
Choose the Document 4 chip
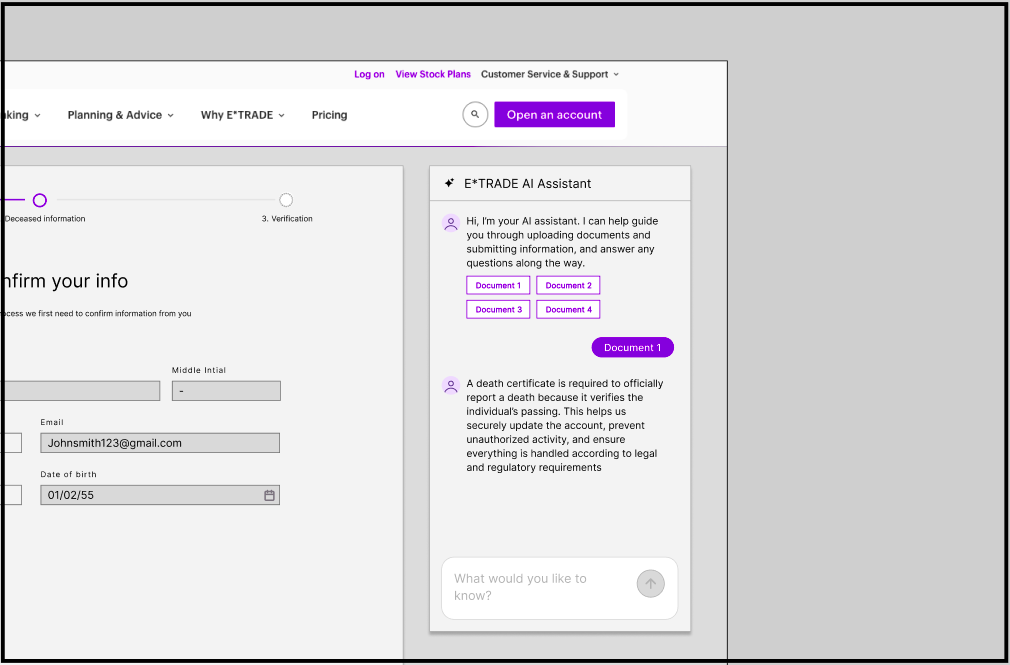point(568,309)
